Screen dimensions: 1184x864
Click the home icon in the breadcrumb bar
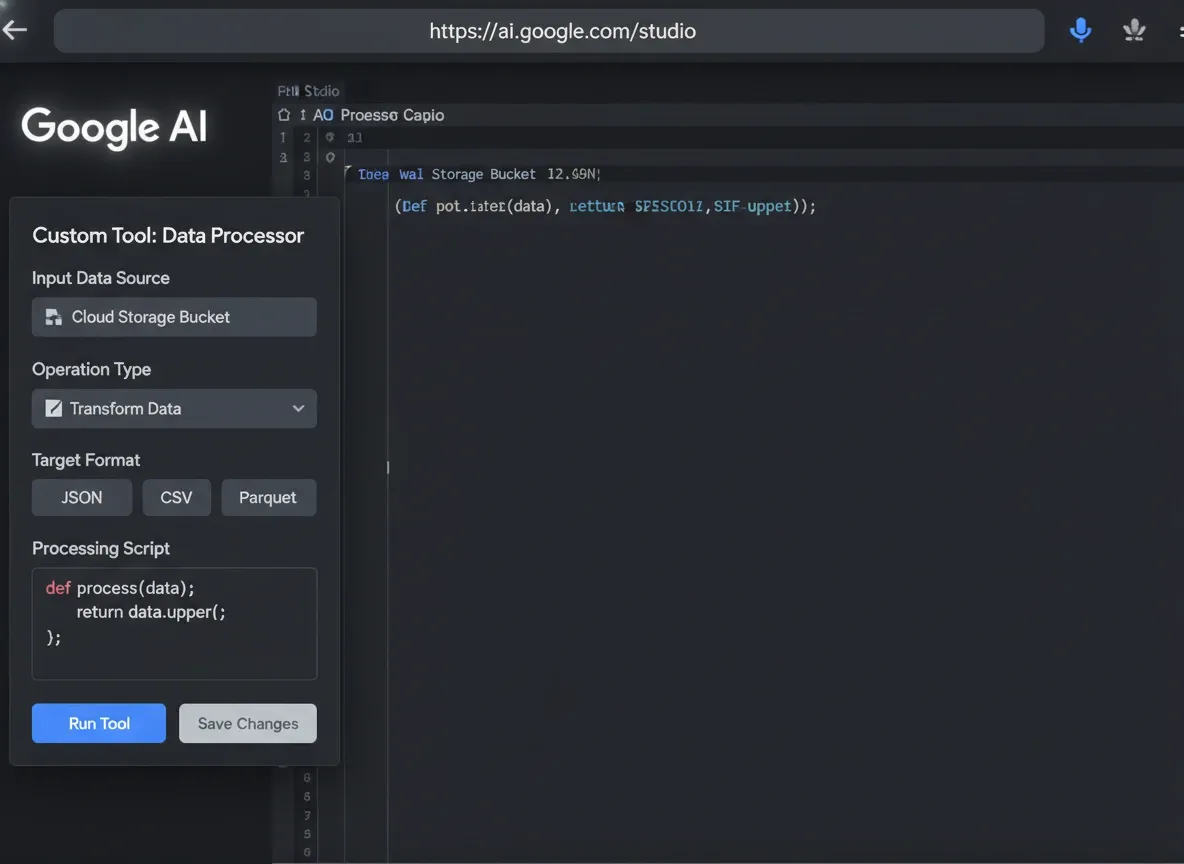(284, 115)
